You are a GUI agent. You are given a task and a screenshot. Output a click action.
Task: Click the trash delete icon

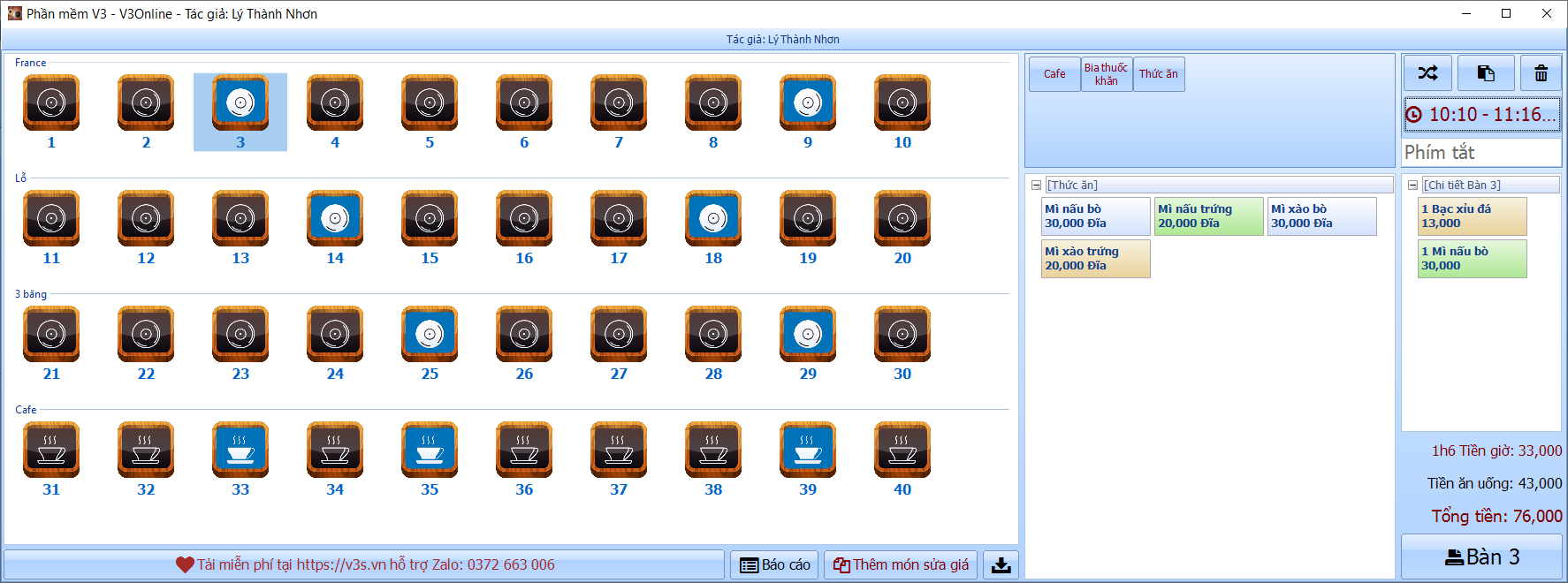pos(1541,73)
